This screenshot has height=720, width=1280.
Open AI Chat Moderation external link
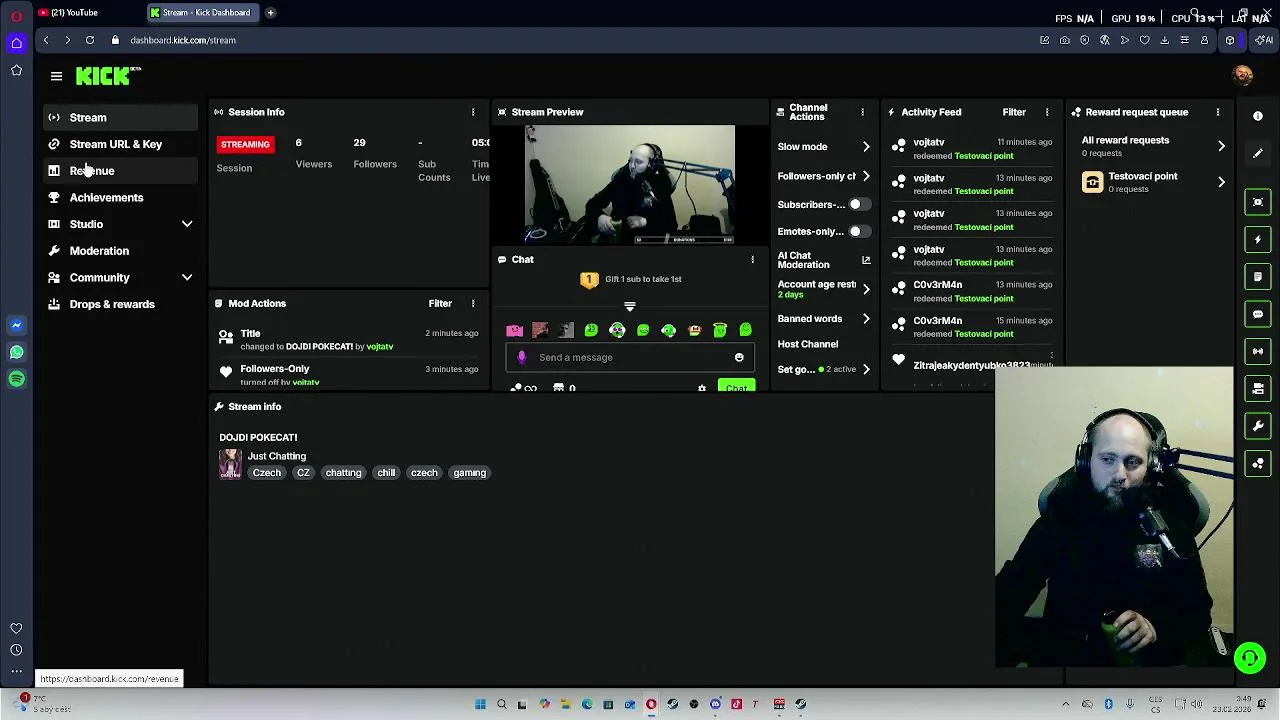pos(866,260)
